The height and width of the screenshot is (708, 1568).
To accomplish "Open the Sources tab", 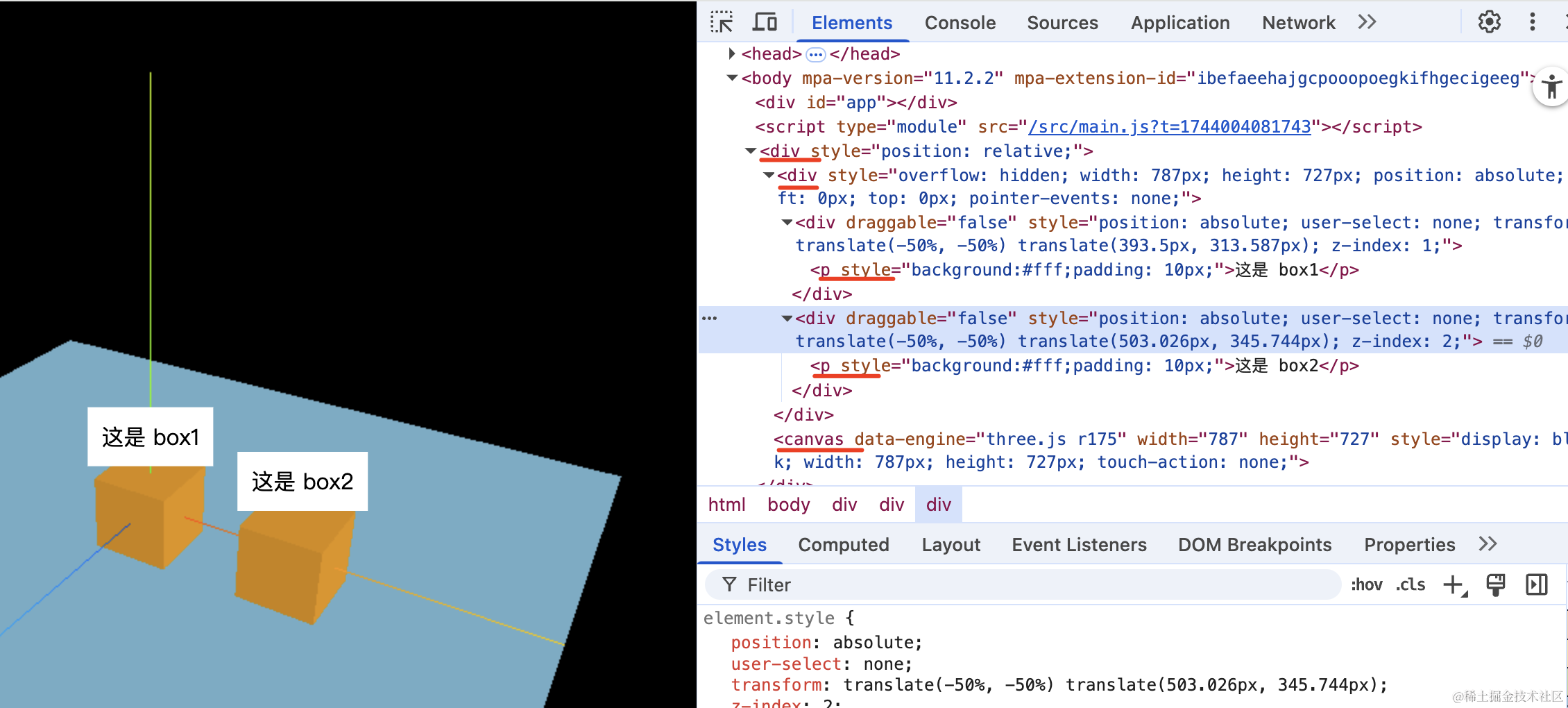I will [x=1062, y=23].
